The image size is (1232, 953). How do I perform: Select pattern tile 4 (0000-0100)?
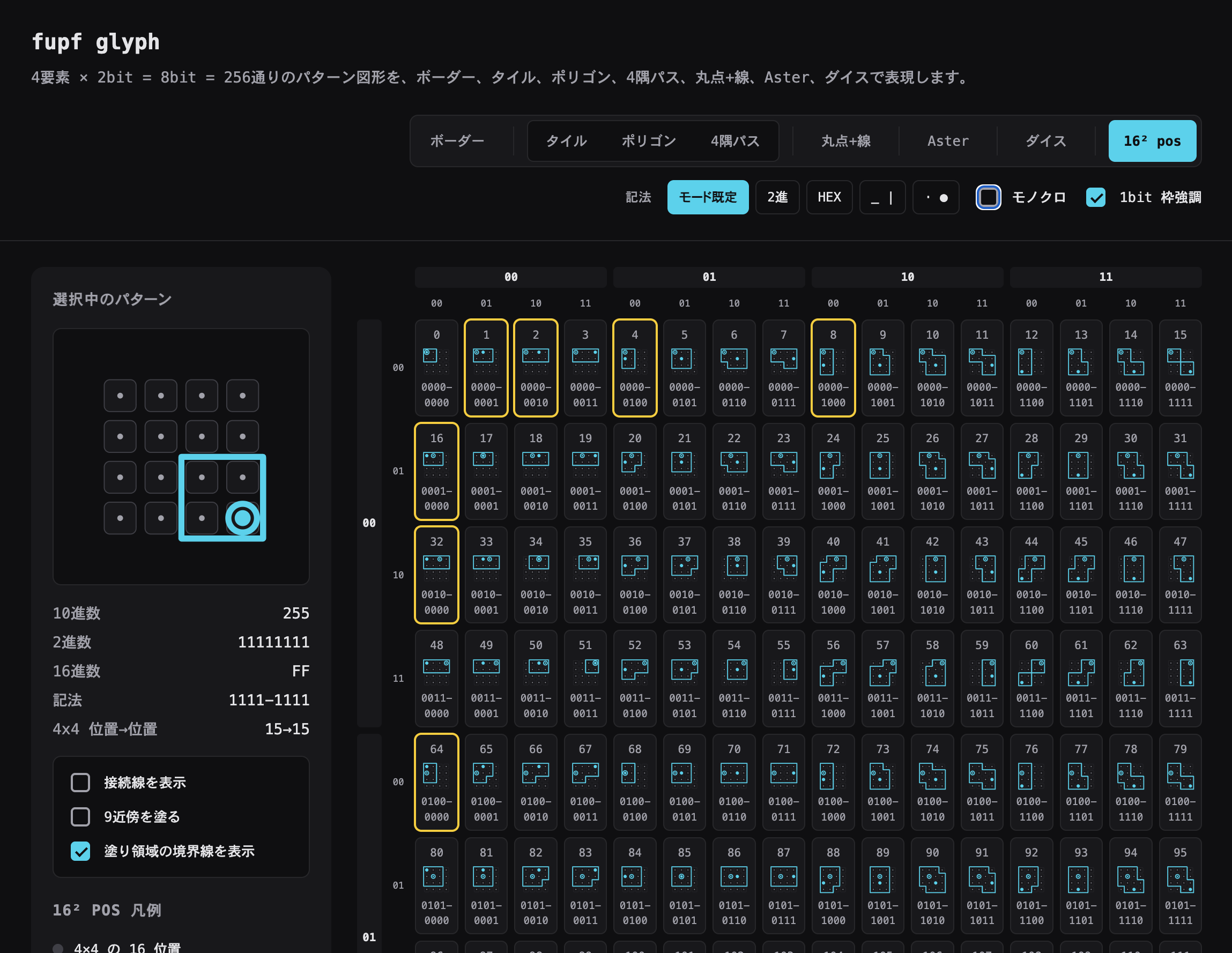coord(635,368)
